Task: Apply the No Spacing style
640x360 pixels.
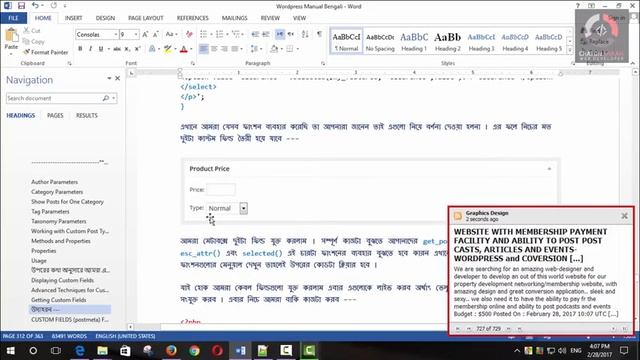Action: point(380,41)
